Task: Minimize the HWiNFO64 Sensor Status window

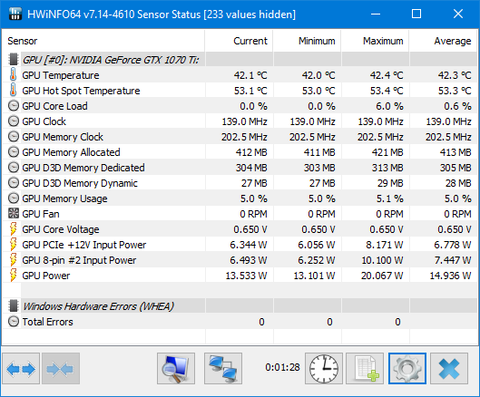Action: (376, 14)
